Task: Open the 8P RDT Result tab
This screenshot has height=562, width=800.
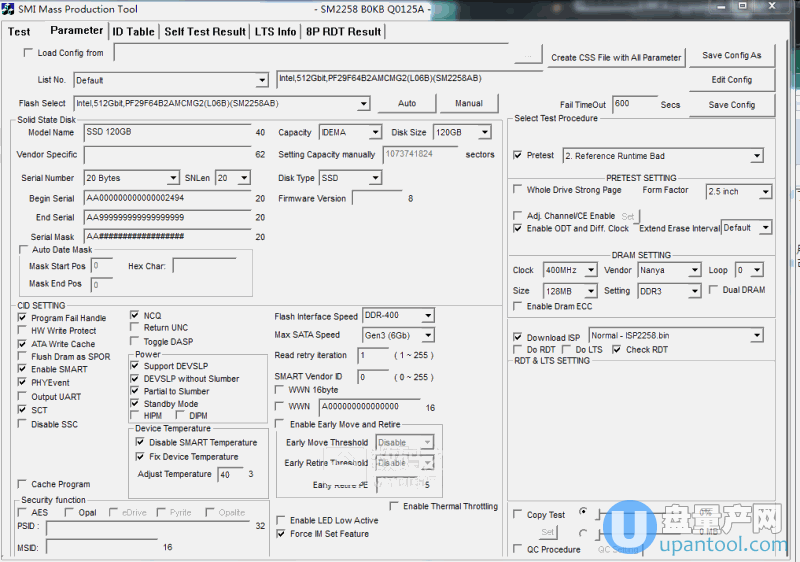Action: coord(343,31)
